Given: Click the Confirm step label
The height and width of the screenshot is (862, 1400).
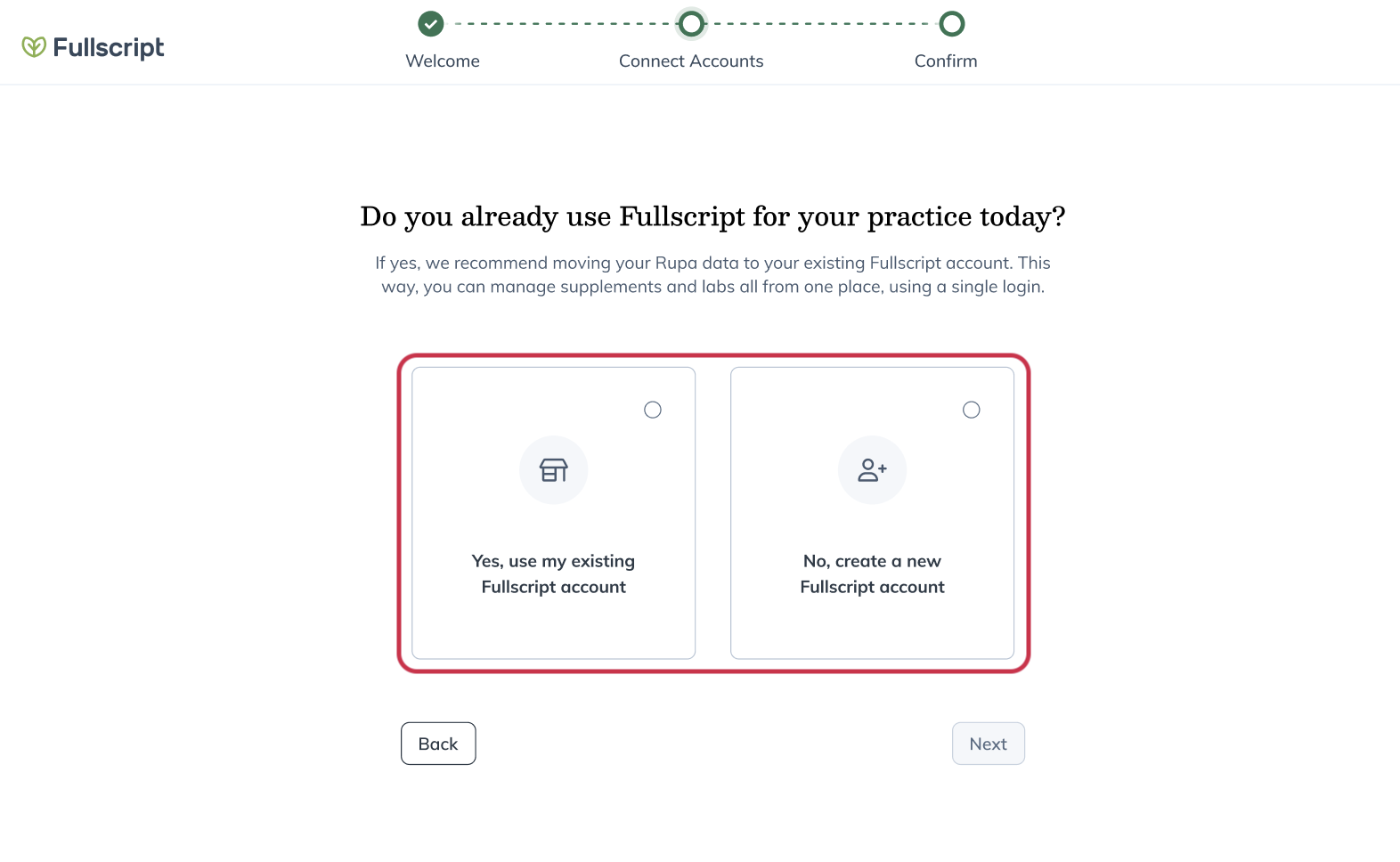Looking at the screenshot, I should (946, 61).
